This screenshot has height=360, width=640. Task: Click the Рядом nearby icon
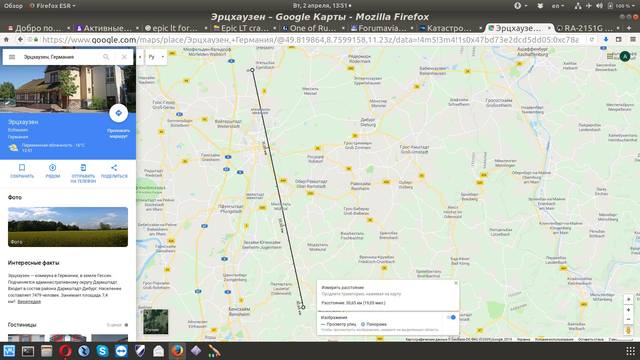[52, 167]
